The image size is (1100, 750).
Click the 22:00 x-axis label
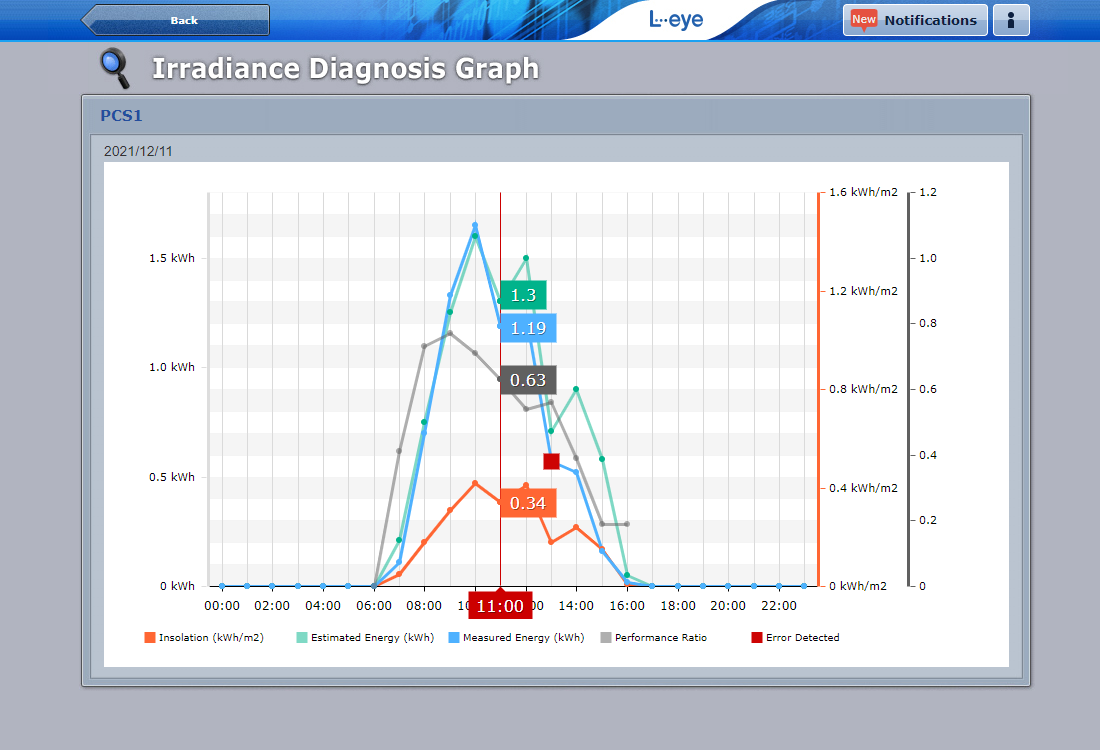coord(779,605)
